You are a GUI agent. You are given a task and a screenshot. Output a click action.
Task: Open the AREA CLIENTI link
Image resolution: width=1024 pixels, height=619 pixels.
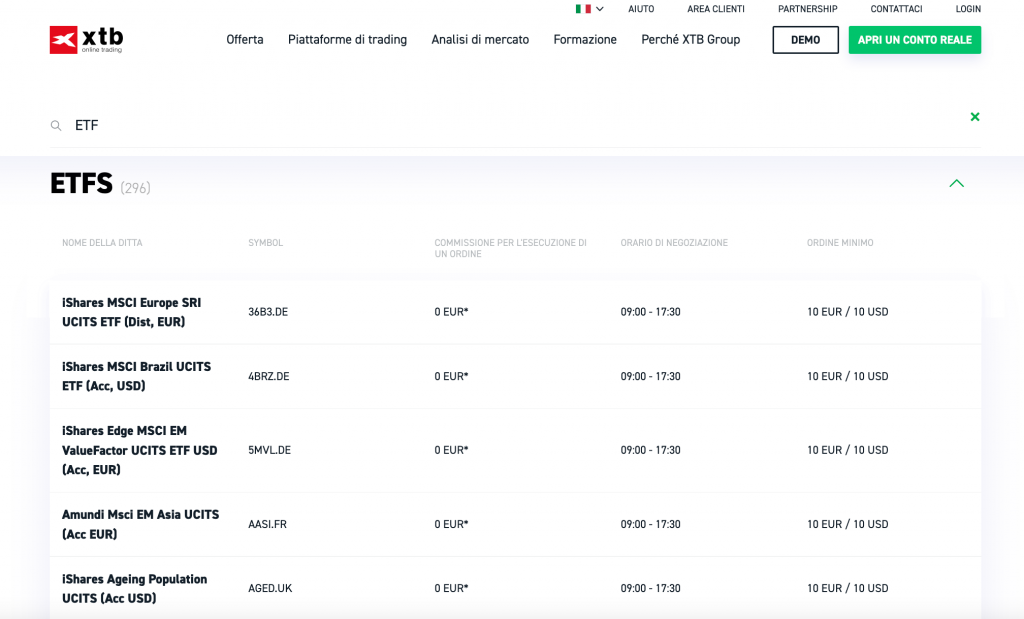coord(716,9)
